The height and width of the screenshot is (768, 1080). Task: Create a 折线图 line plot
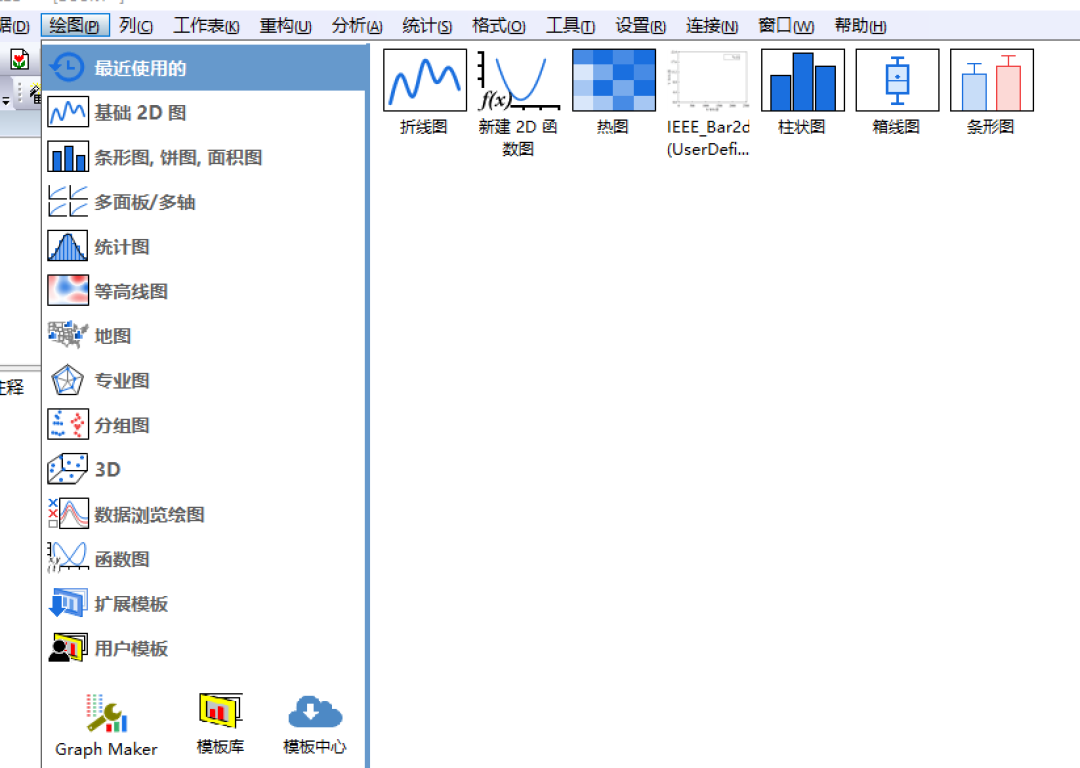[x=424, y=92]
